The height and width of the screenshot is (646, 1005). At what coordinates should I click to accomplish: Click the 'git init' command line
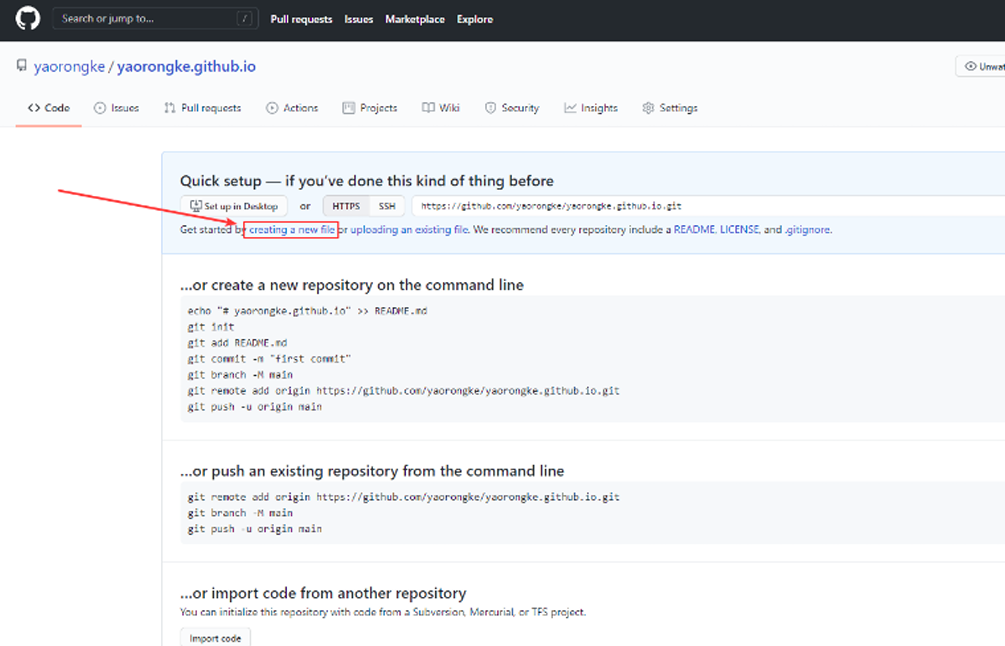(x=211, y=327)
